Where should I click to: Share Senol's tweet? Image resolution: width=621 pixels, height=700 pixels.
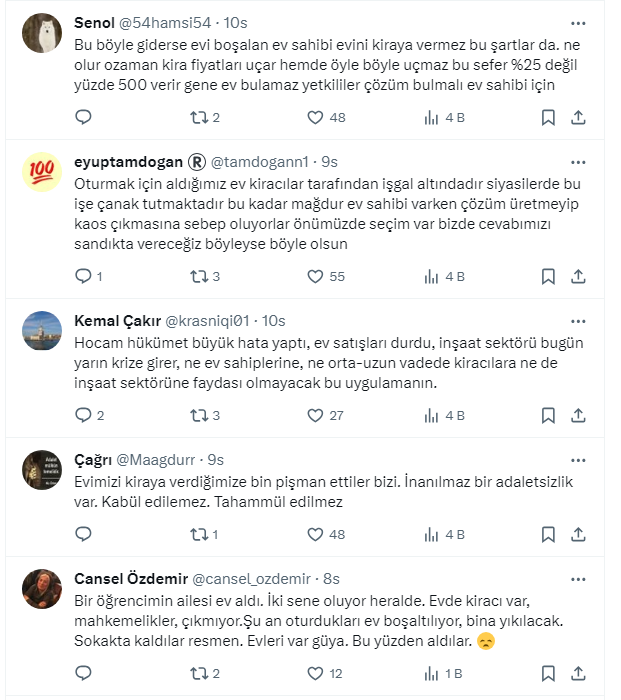click(x=578, y=117)
